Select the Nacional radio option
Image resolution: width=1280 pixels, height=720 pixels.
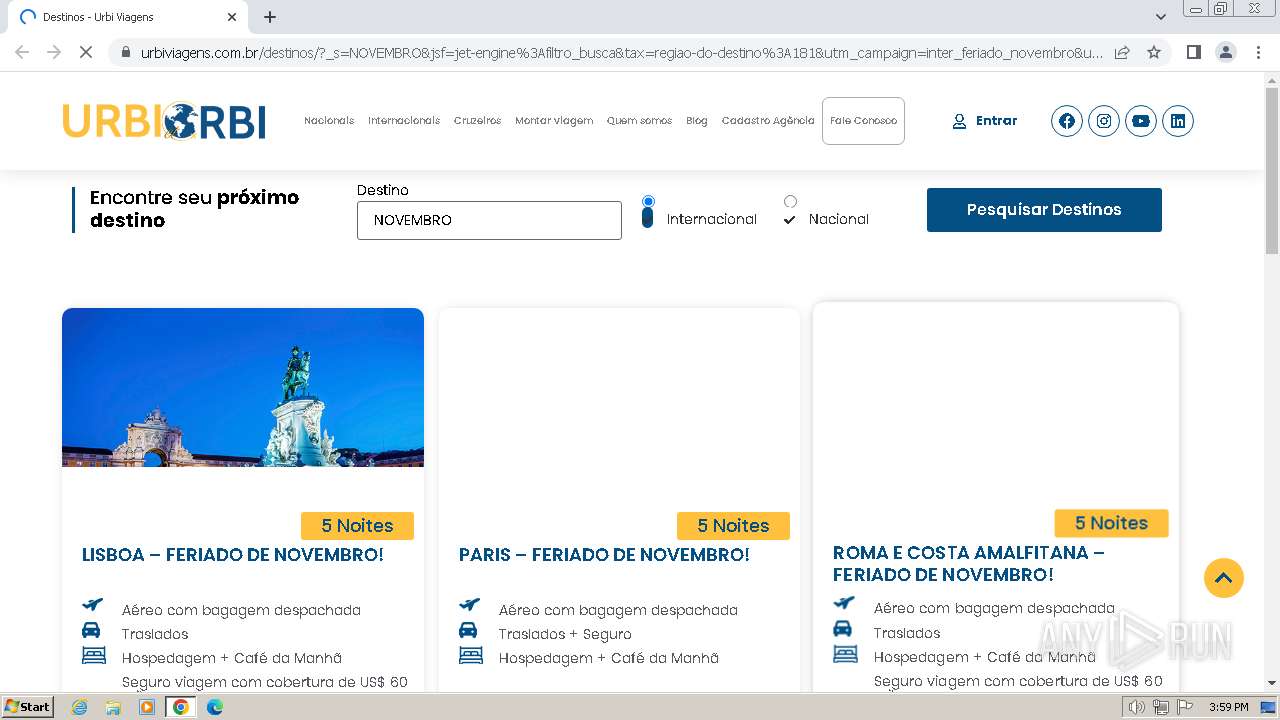[x=790, y=202]
